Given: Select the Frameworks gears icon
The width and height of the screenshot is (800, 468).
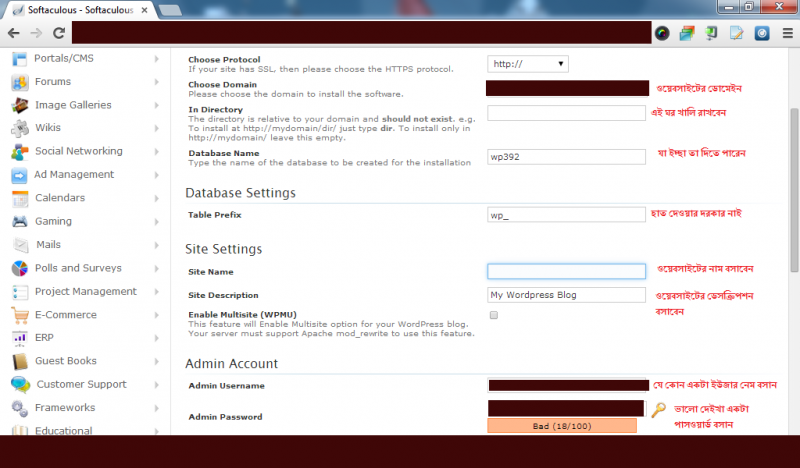Looking at the screenshot, I should (x=19, y=408).
